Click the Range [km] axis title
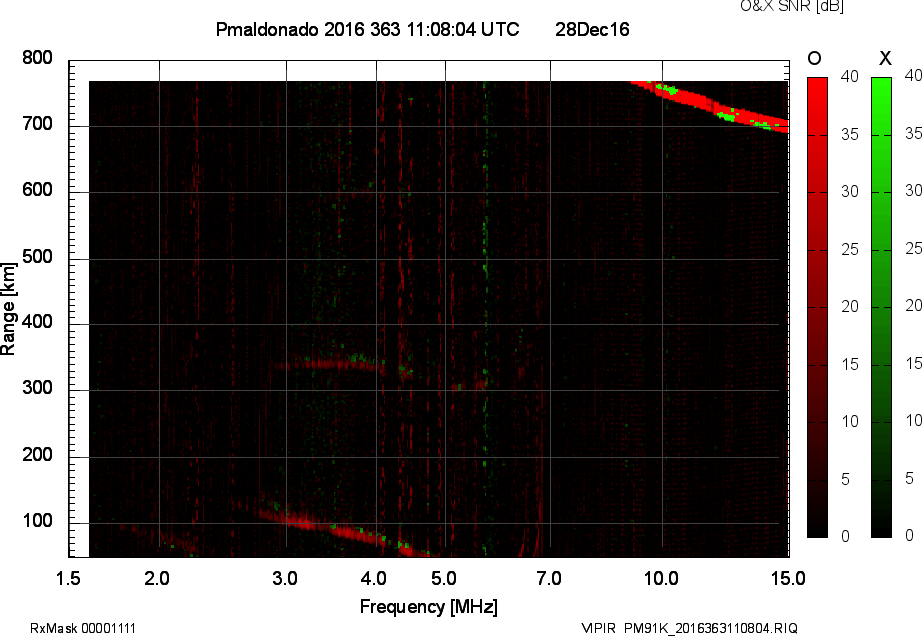Image resolution: width=922 pixels, height=636 pixels. tap(8, 309)
